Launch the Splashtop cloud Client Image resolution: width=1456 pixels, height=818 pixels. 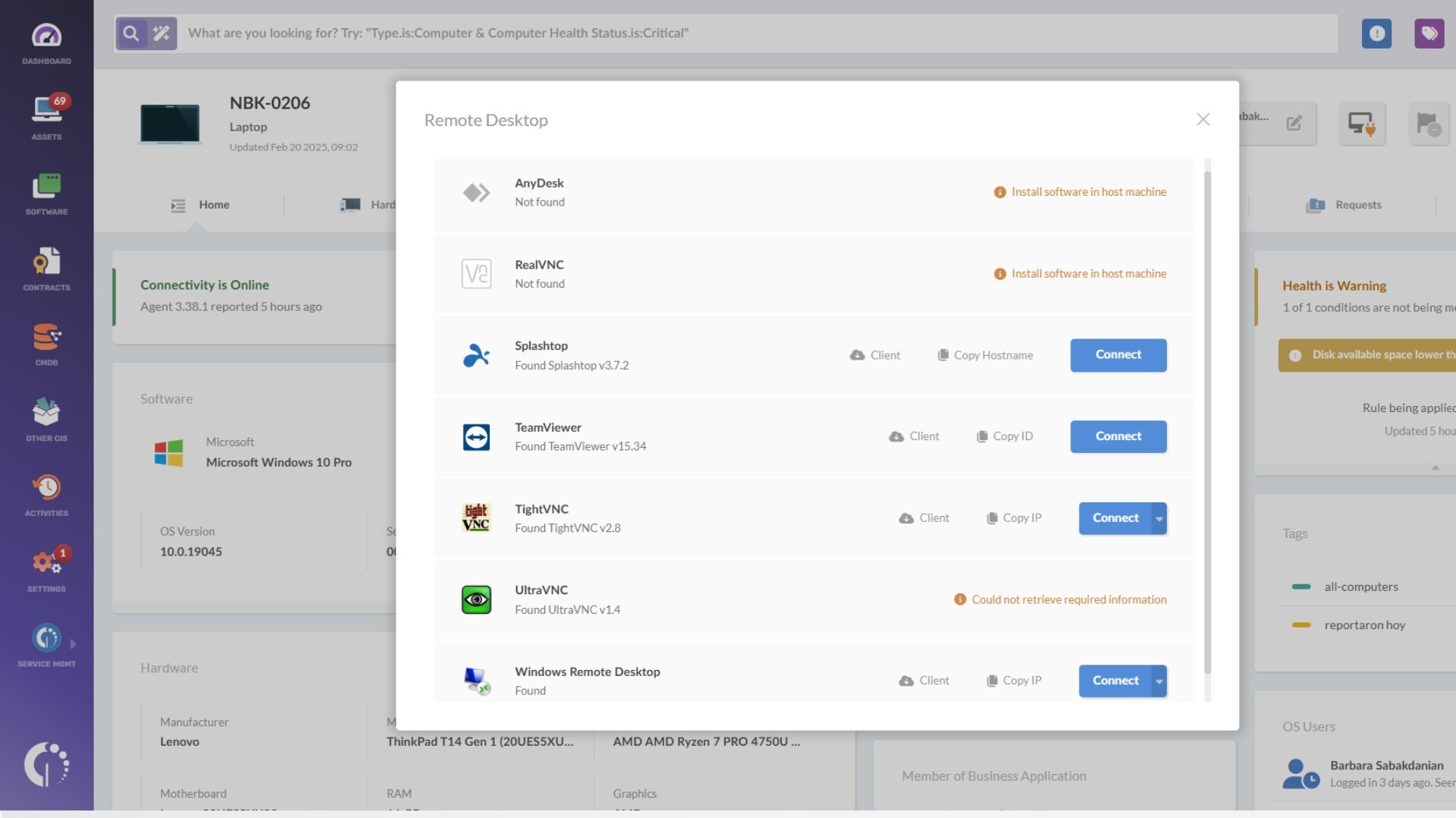click(875, 354)
